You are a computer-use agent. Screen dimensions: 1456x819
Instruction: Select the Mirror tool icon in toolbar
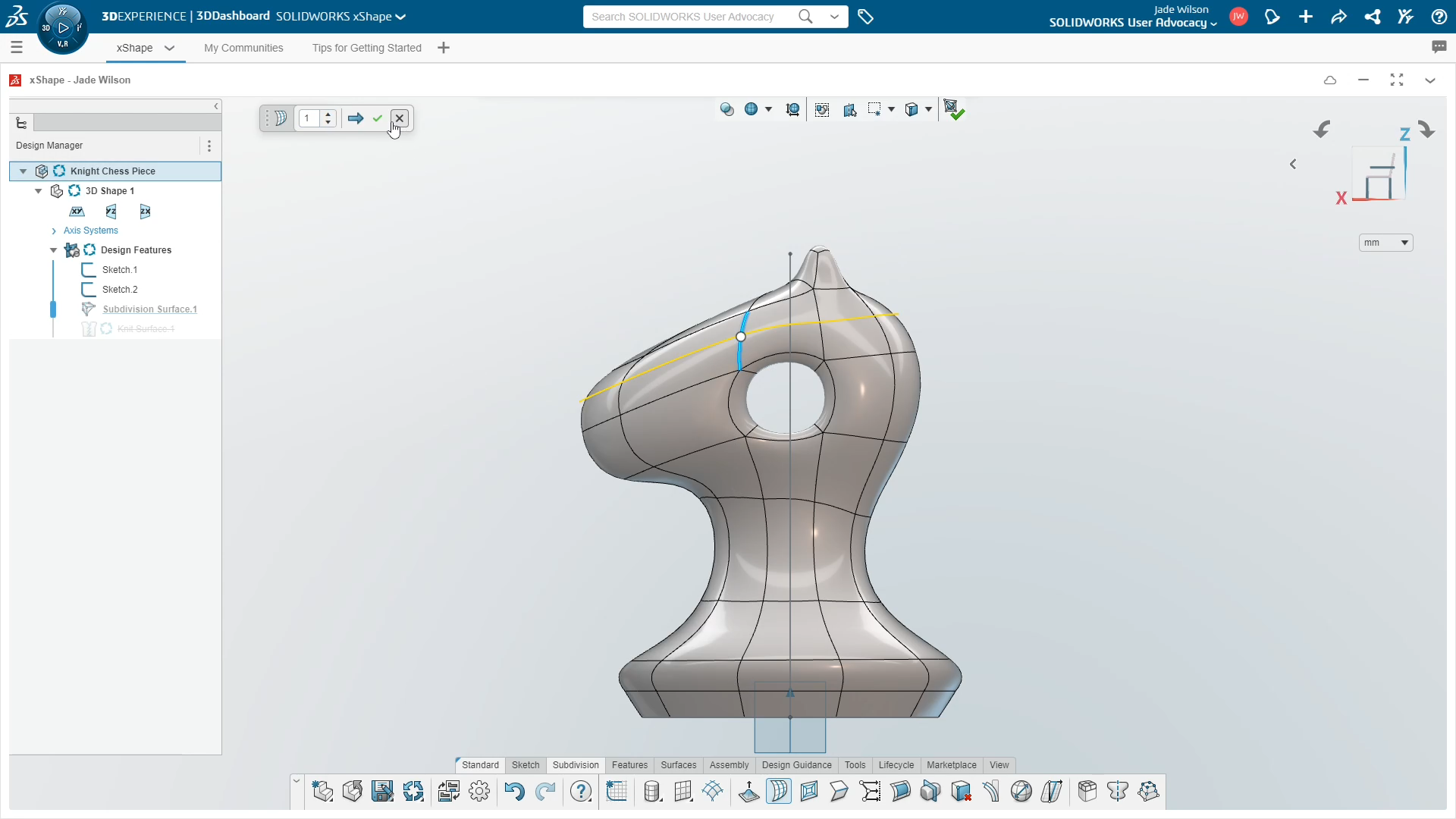(1117, 791)
